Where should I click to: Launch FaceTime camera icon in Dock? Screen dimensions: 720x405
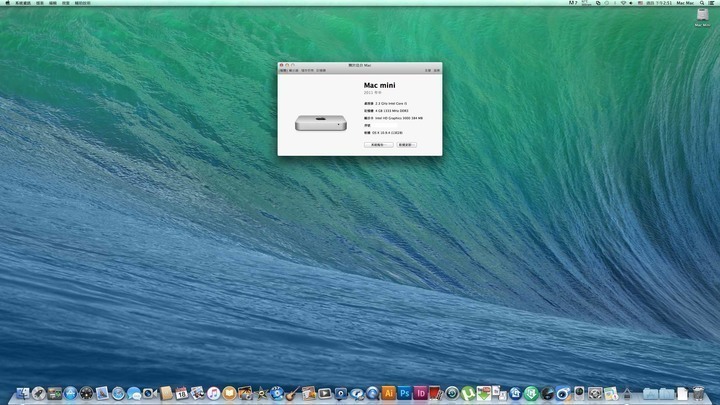point(150,393)
